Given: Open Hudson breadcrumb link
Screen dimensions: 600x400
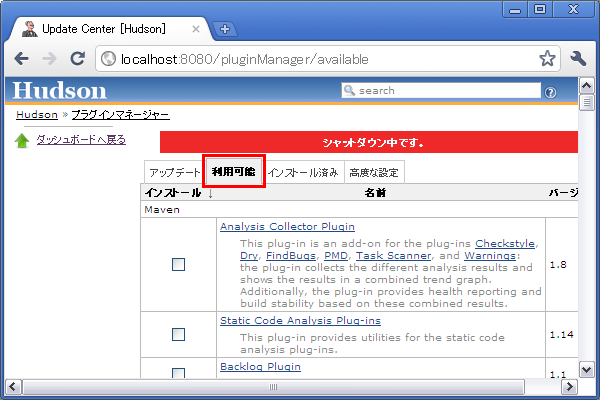Looking at the screenshot, I should [x=37, y=114].
